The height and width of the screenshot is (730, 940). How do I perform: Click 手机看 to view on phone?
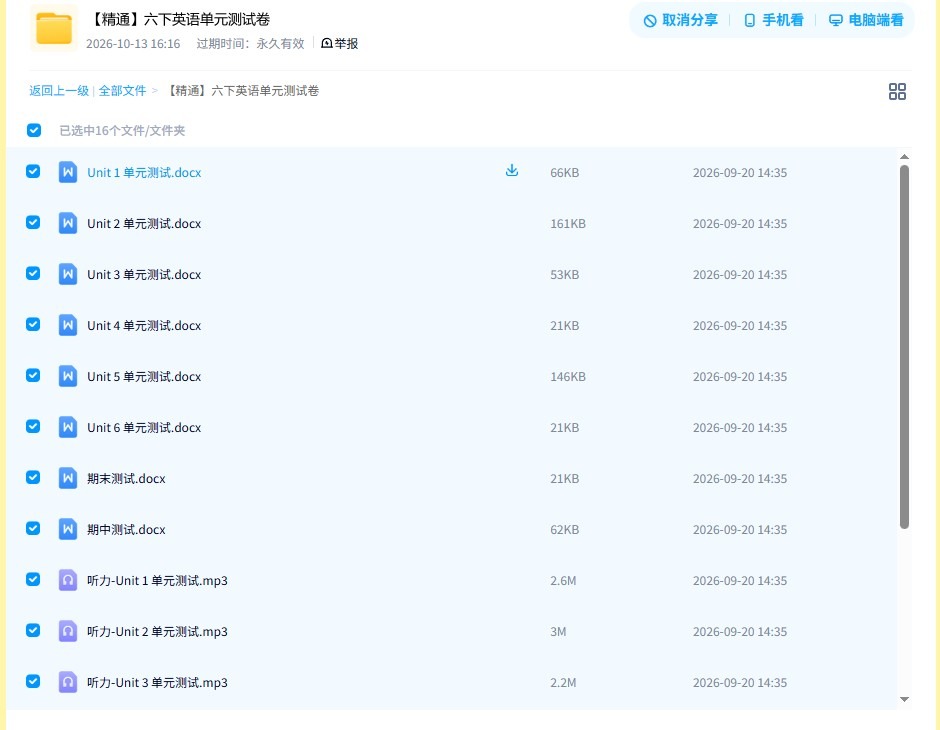click(773, 20)
